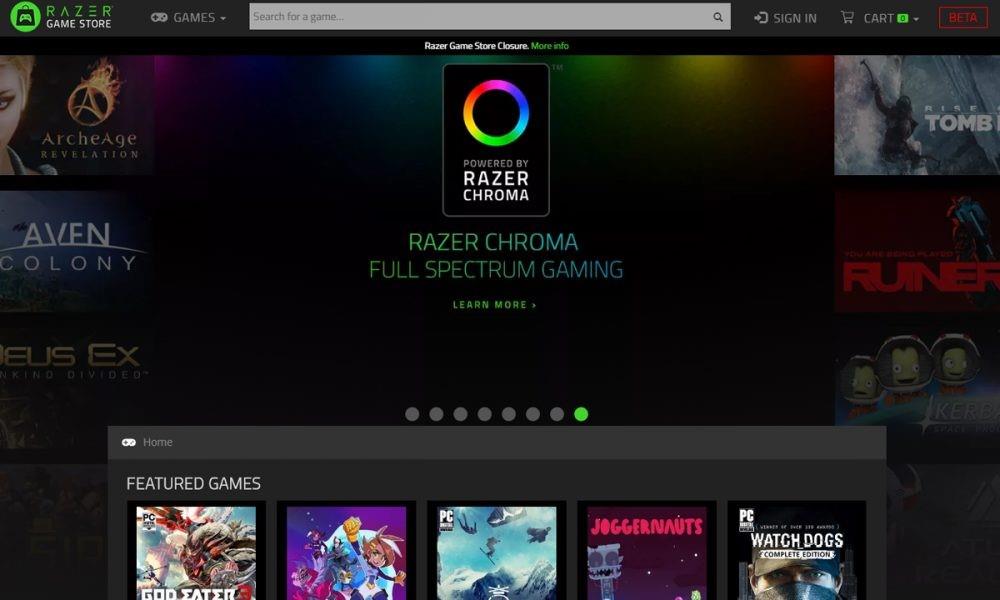
Task: Open the Rise of the Tomb Raider tile
Action: (917, 115)
